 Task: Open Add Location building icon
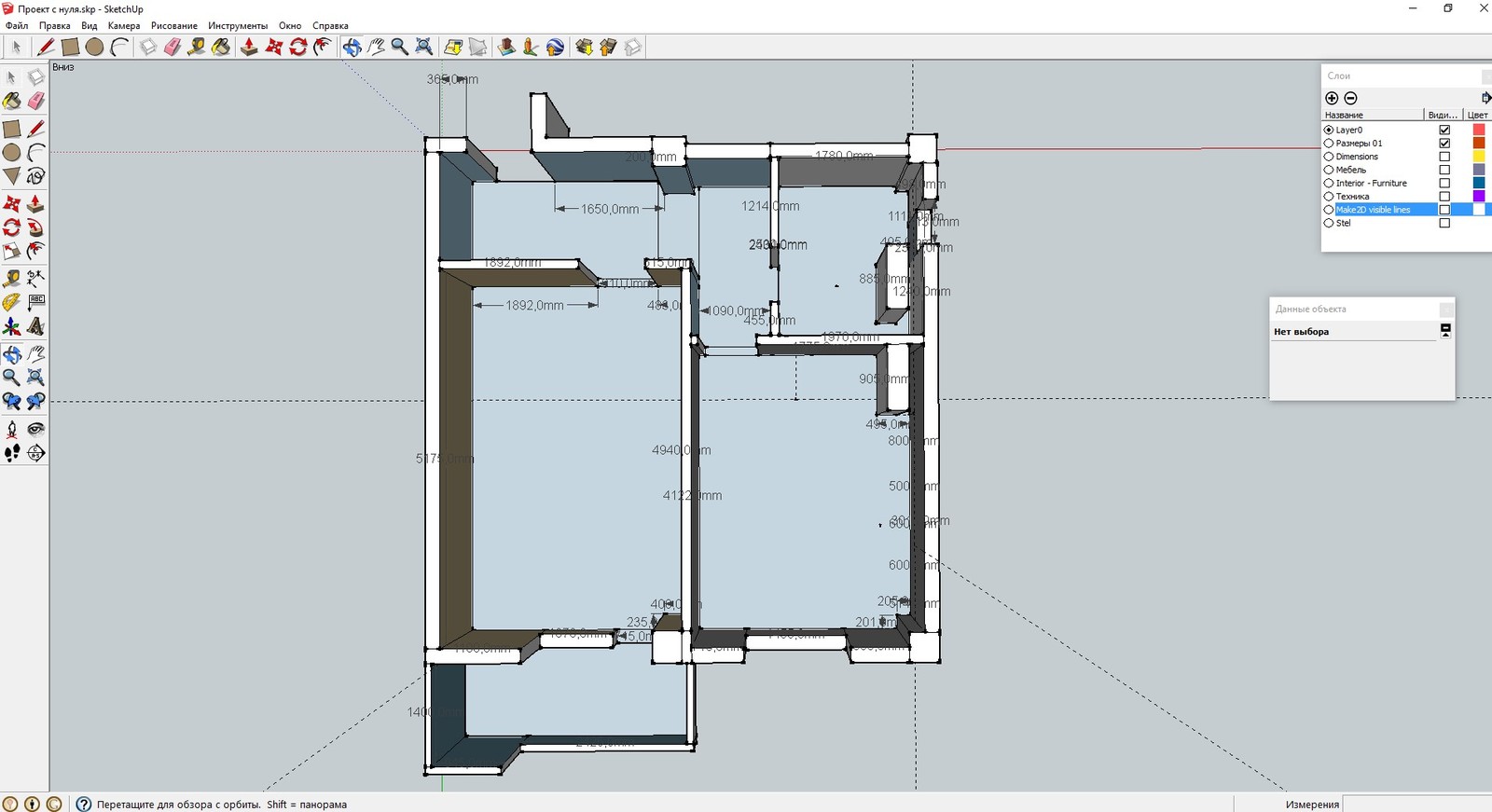coord(506,47)
